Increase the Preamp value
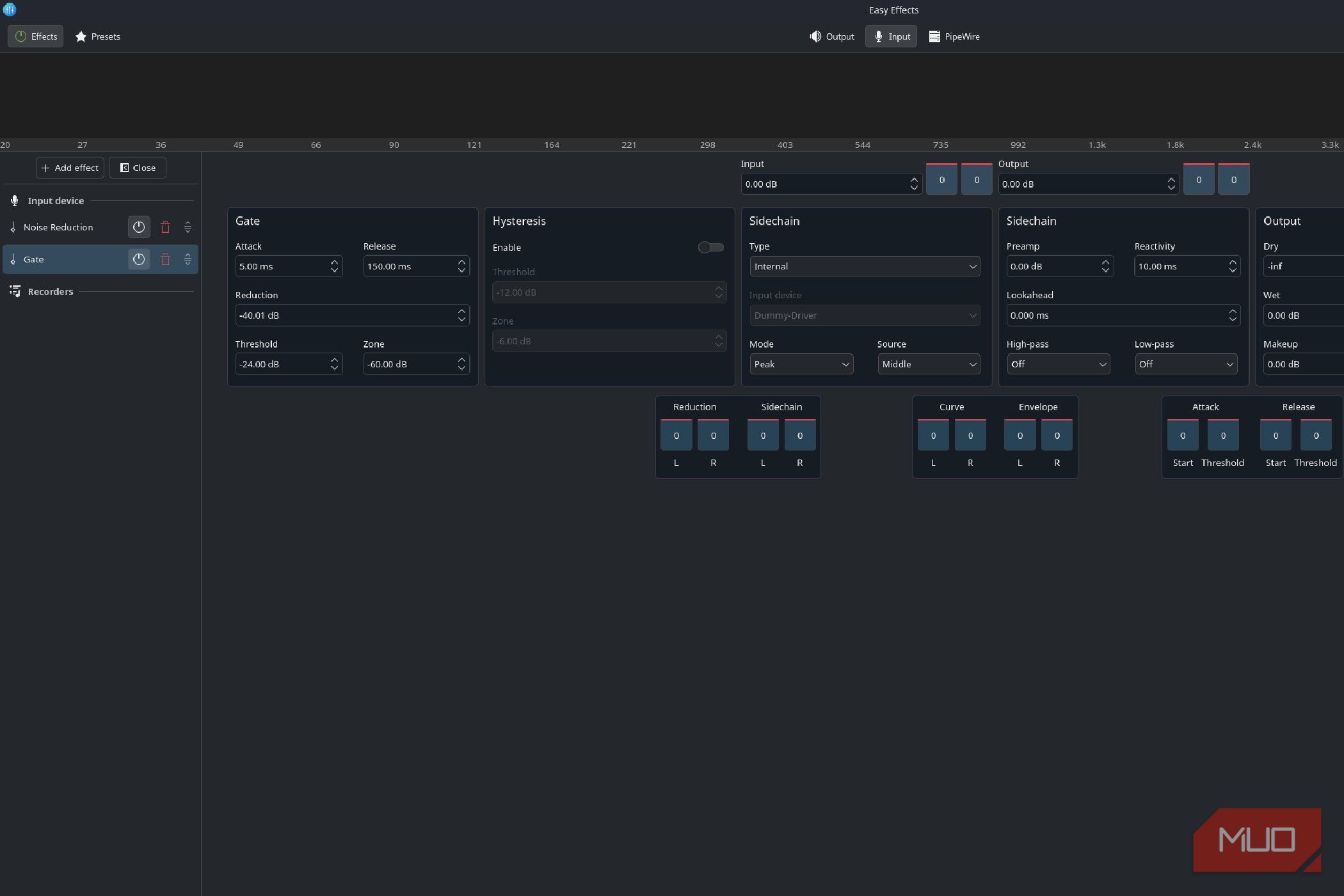The image size is (1344, 896). click(1105, 262)
